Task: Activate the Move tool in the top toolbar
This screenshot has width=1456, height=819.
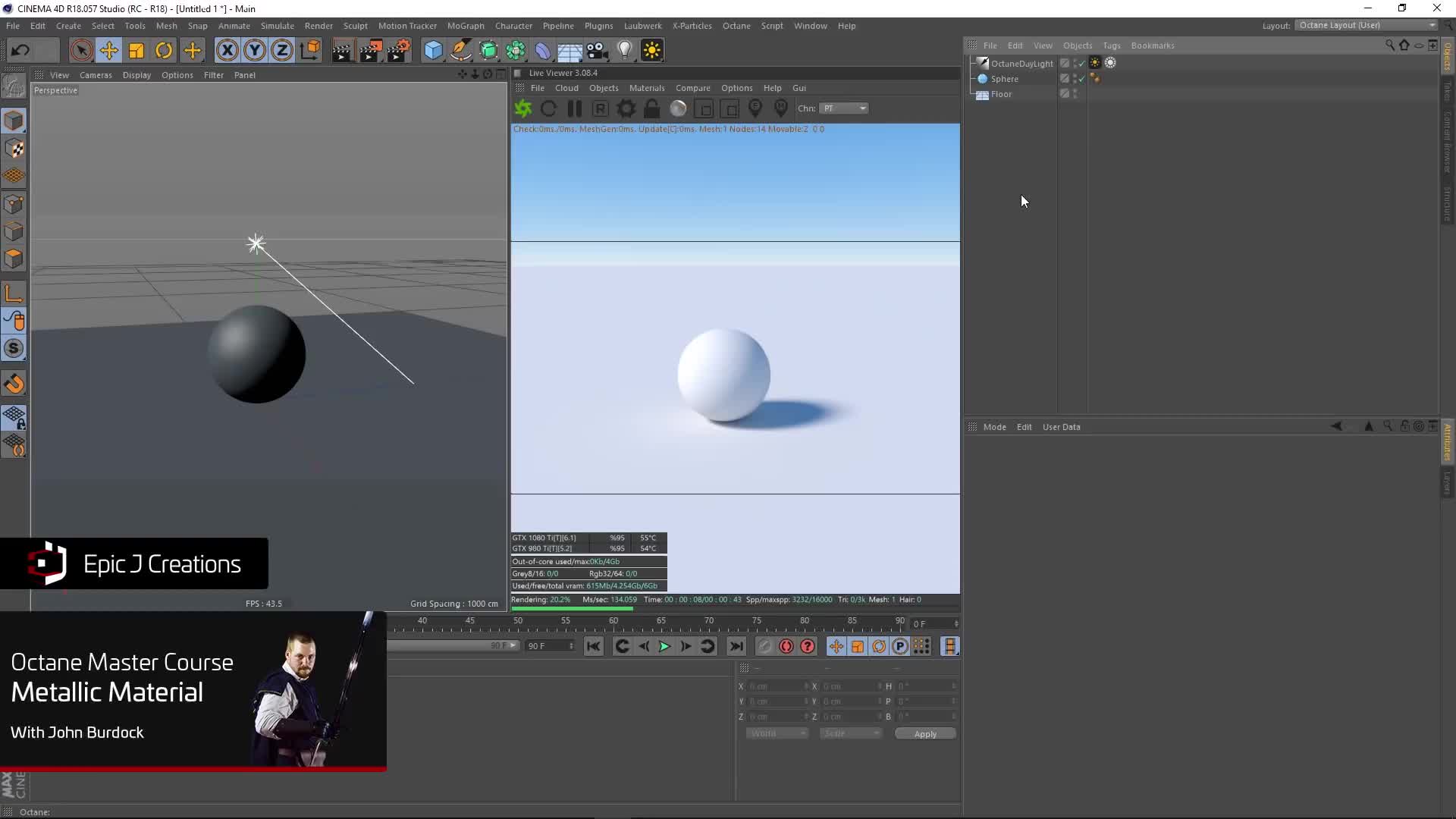Action: pyautogui.click(x=108, y=51)
